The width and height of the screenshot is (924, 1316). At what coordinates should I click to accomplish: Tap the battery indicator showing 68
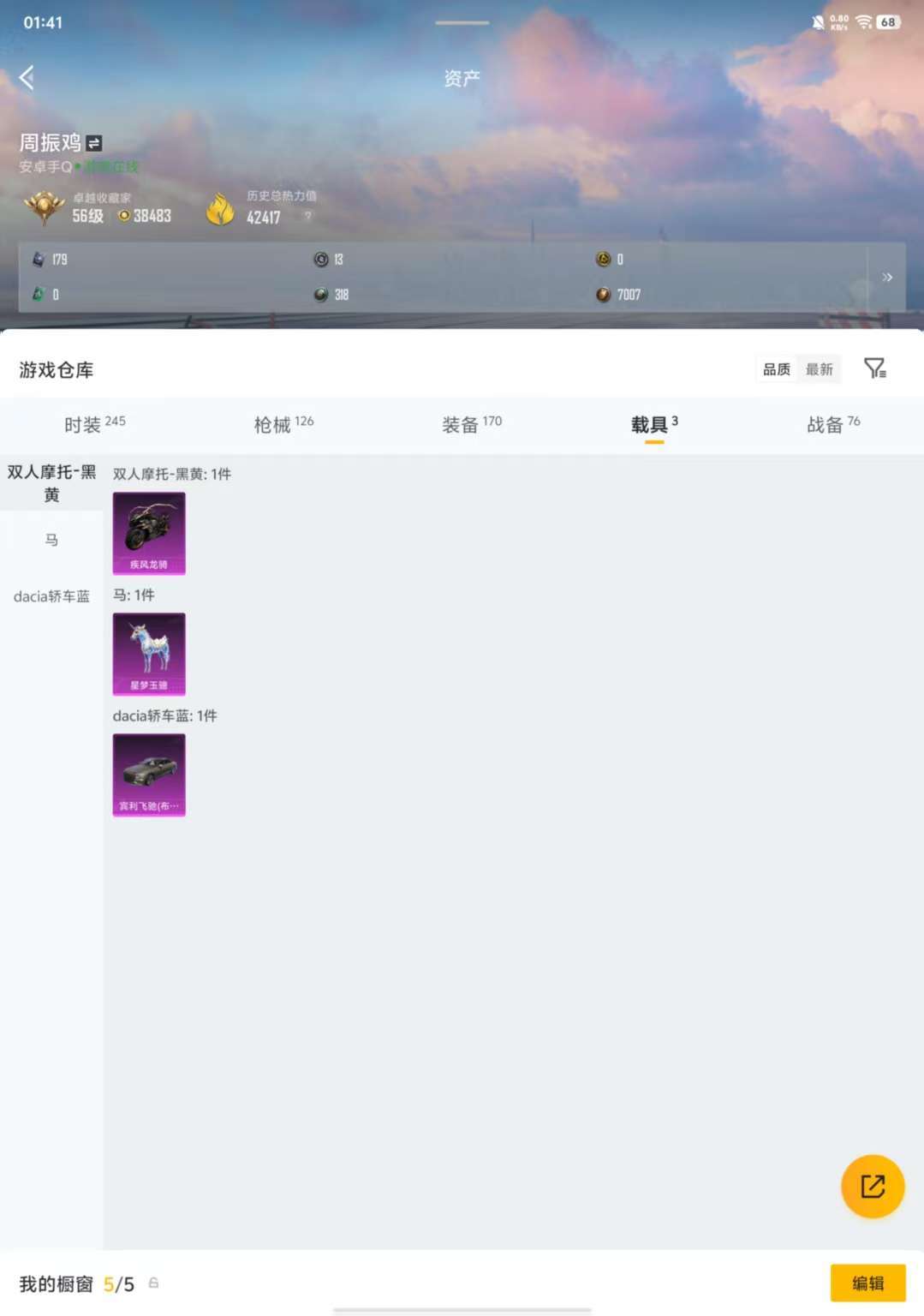(x=889, y=22)
